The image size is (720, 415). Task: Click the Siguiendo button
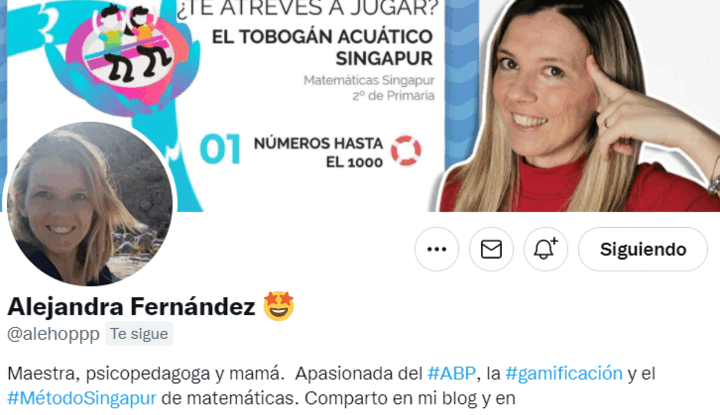click(x=643, y=249)
